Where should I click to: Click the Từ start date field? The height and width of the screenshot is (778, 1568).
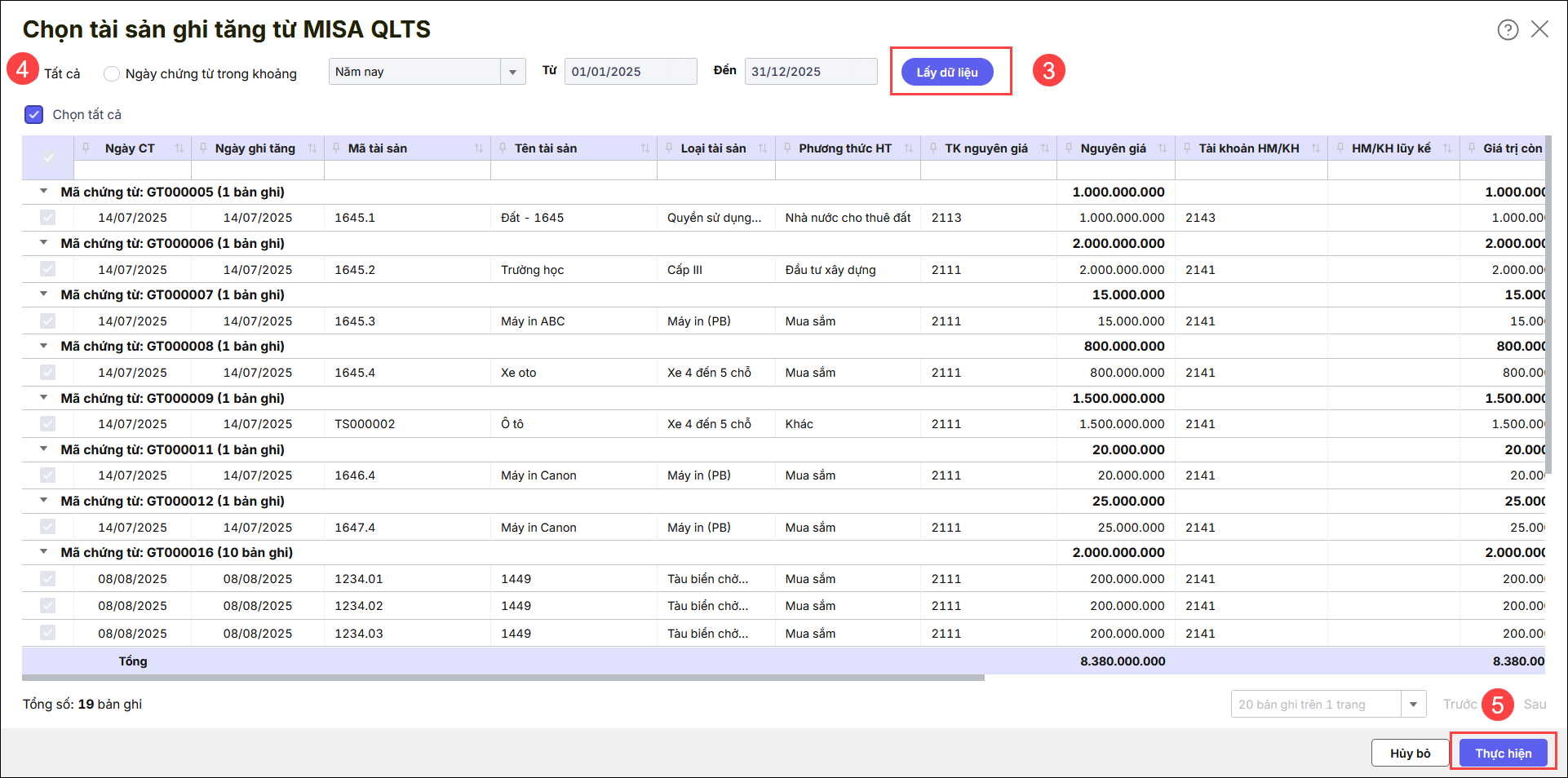click(x=630, y=72)
